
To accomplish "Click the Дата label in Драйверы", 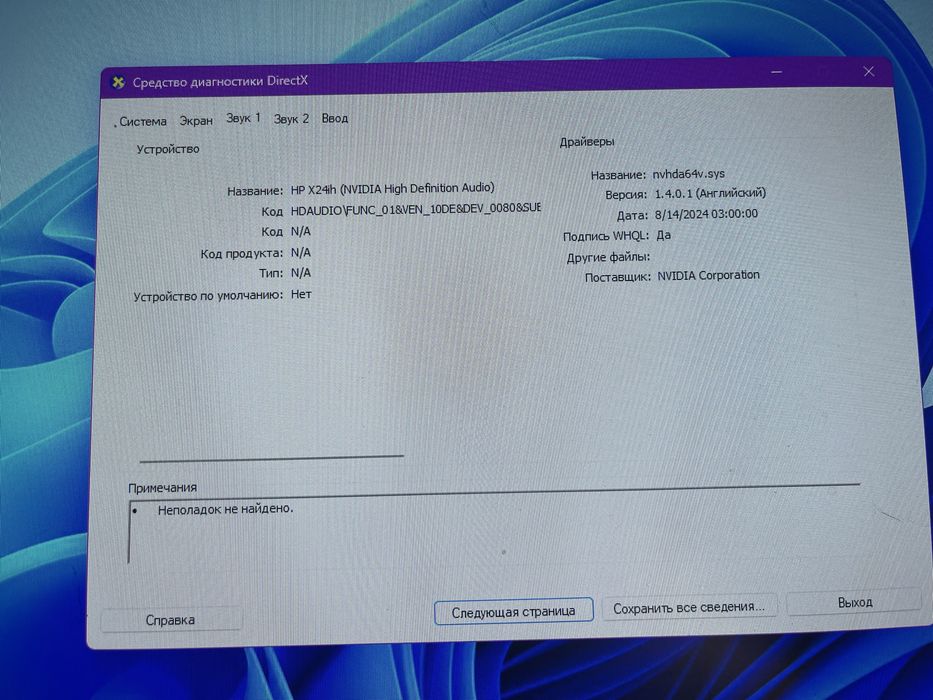I will tap(632, 215).
